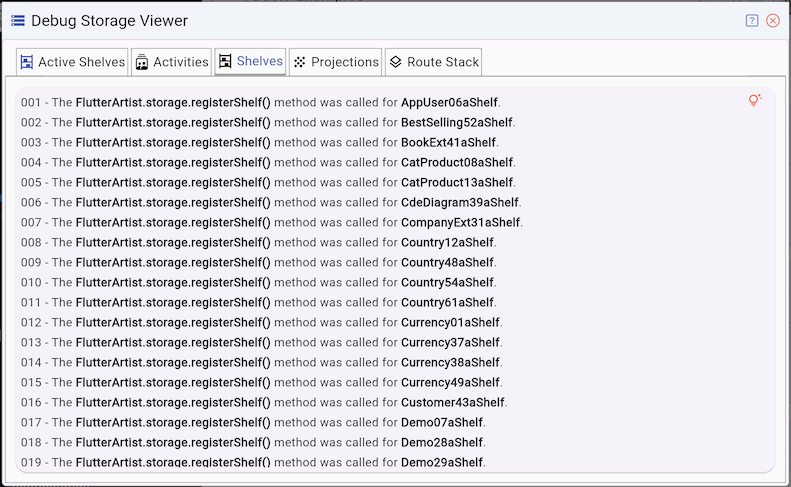Screen dimensions: 791x487
Task: Click the Projections tab icon
Action: pyautogui.click(x=299, y=62)
